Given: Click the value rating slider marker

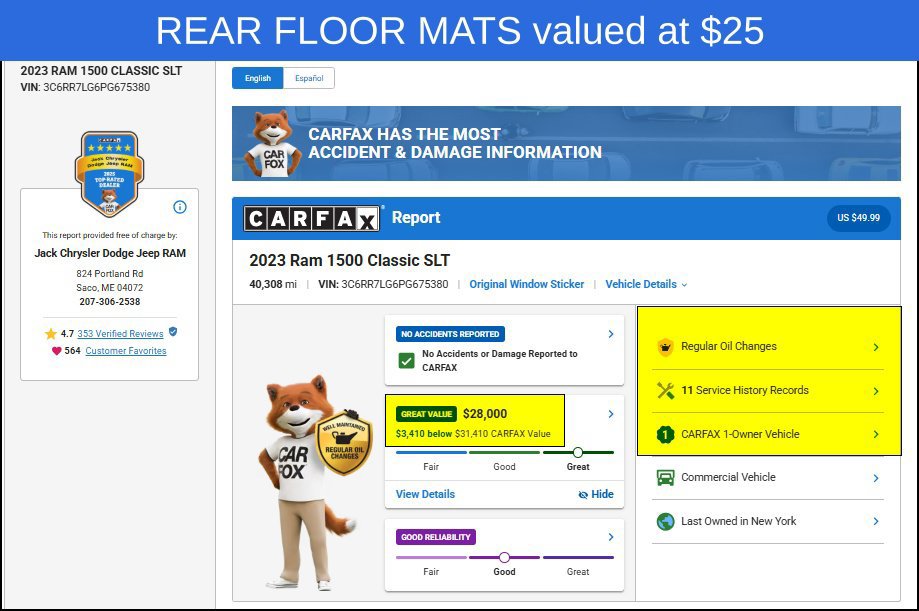Looking at the screenshot, I should tap(578, 453).
